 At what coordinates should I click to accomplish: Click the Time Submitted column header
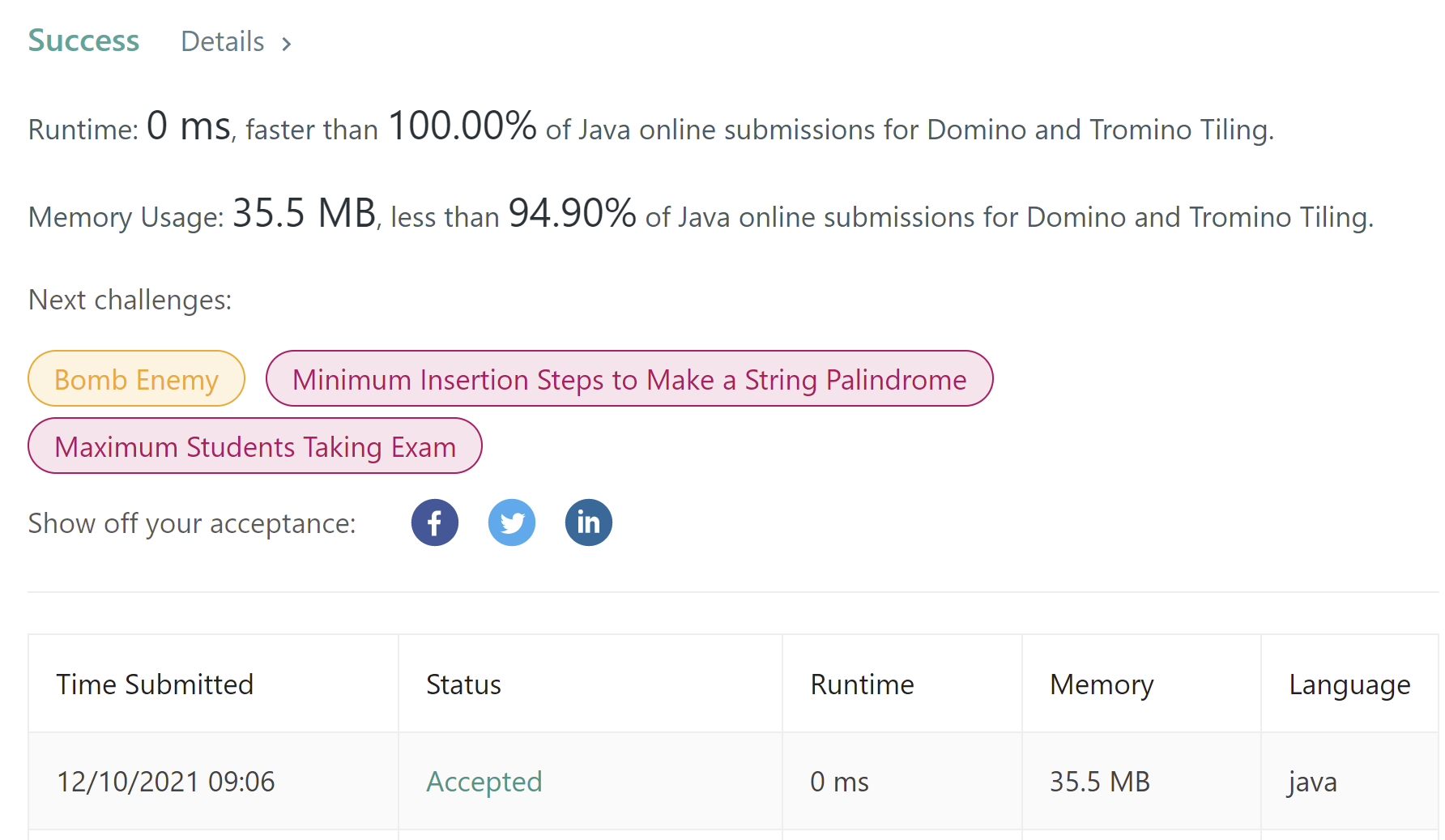[x=155, y=684]
